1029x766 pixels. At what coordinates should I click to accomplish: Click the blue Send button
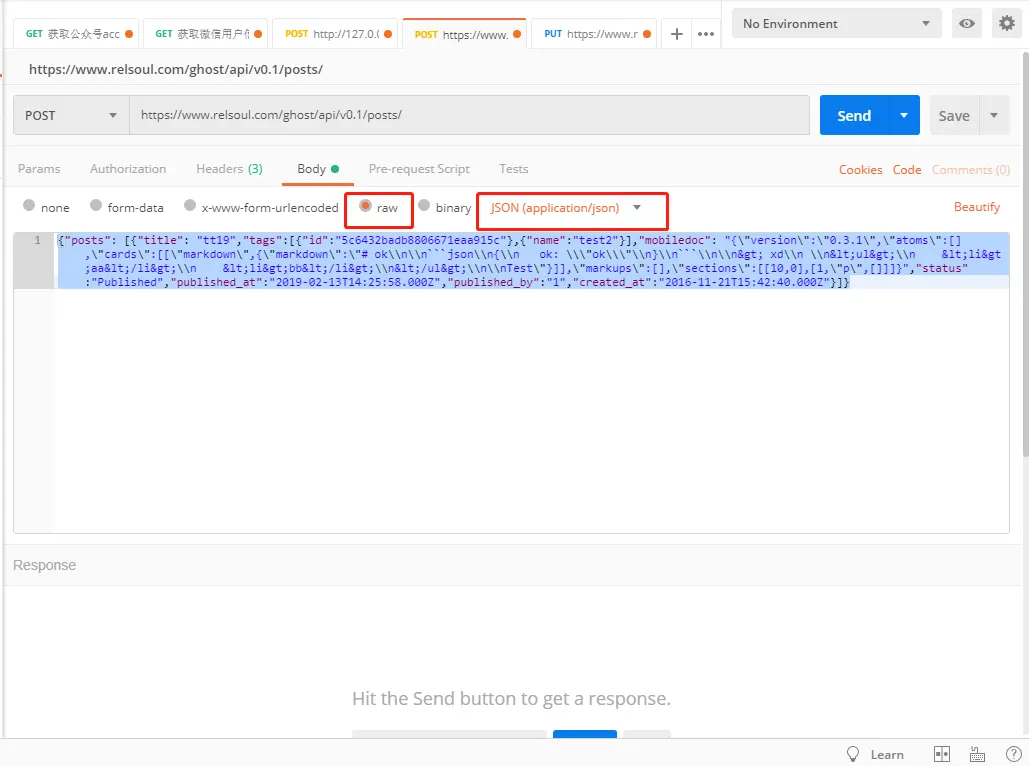(x=854, y=116)
